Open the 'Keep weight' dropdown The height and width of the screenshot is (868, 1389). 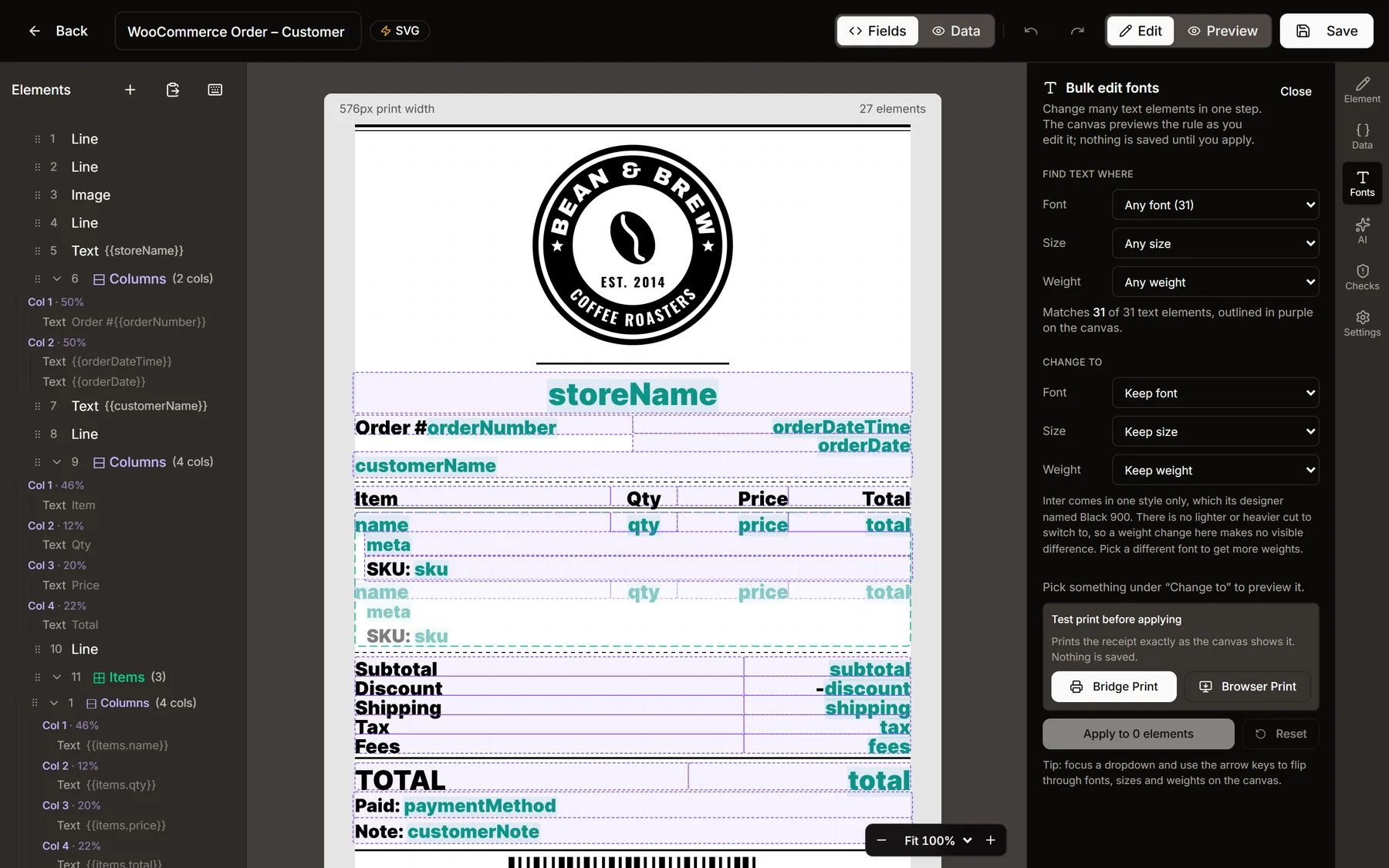[1215, 471]
